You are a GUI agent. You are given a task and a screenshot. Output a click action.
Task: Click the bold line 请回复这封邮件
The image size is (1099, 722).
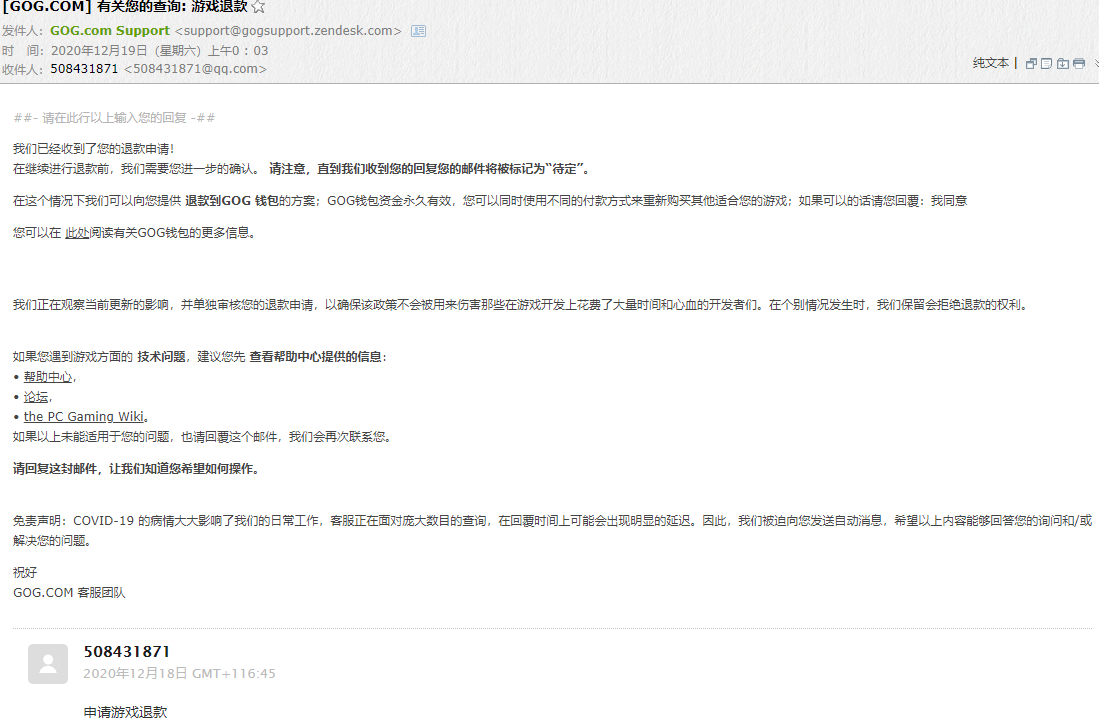(136, 468)
